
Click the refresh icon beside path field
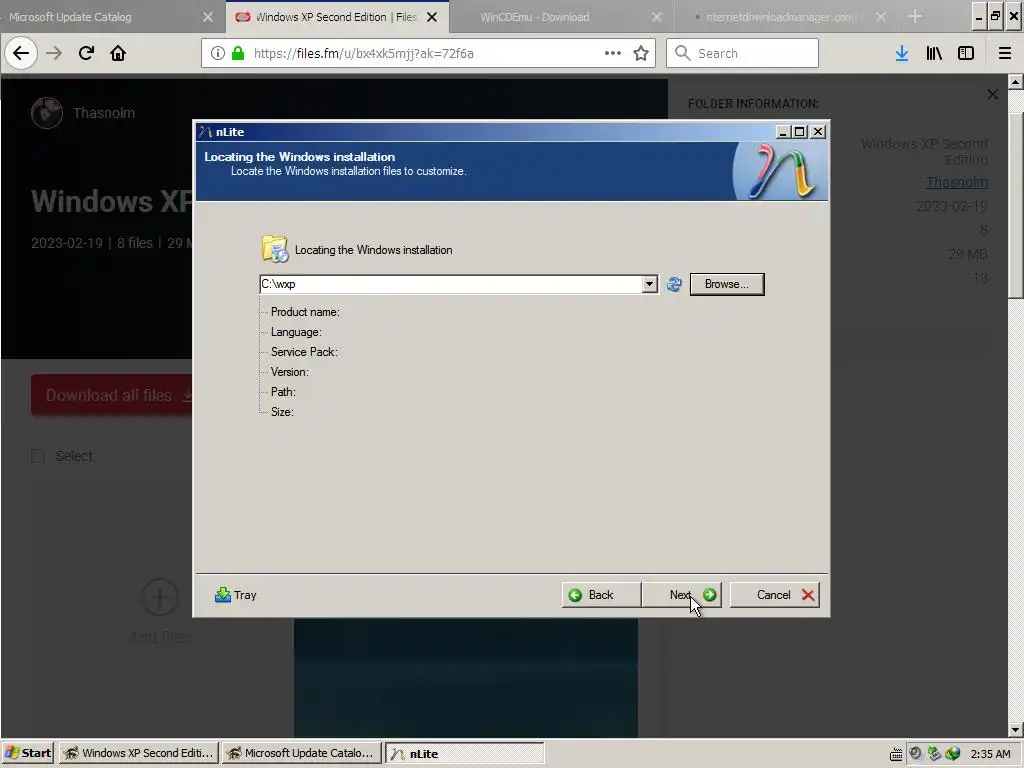click(674, 284)
